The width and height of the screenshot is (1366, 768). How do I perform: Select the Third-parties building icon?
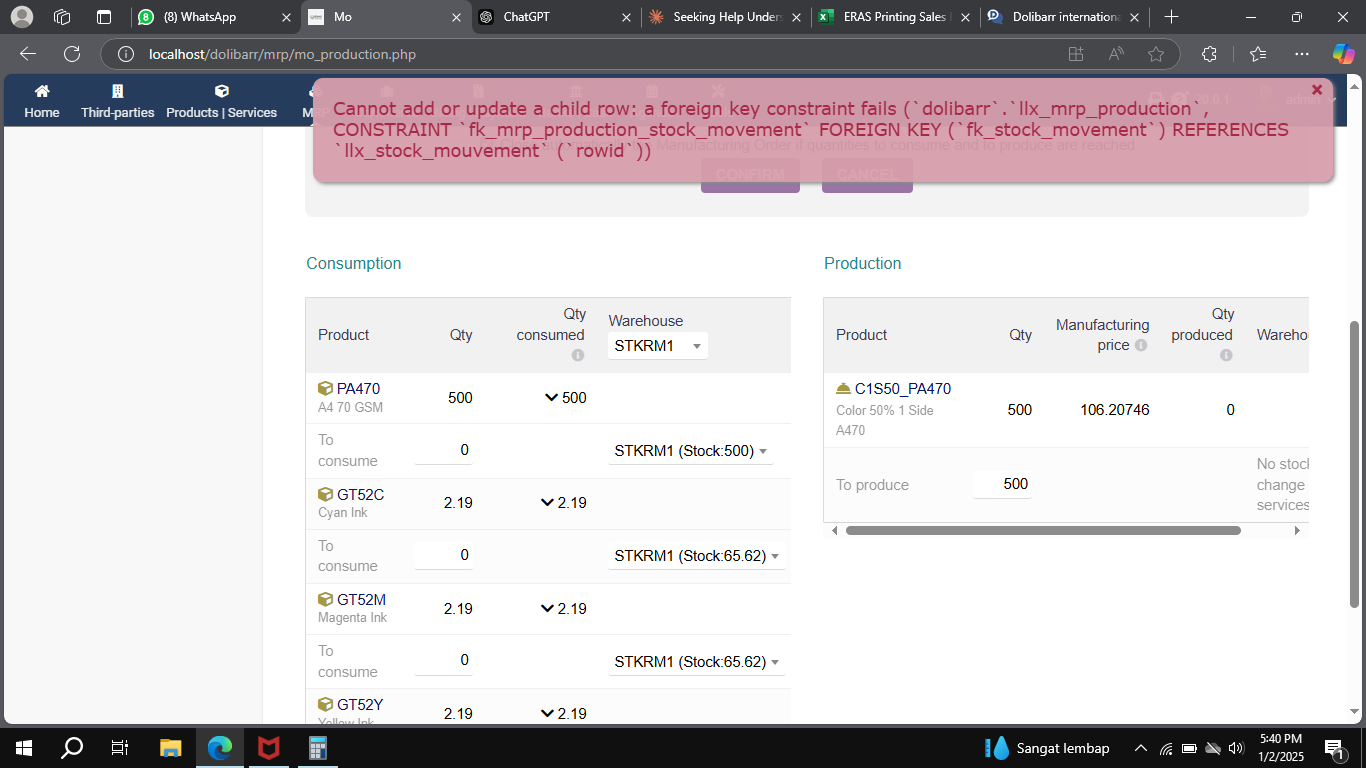118,90
